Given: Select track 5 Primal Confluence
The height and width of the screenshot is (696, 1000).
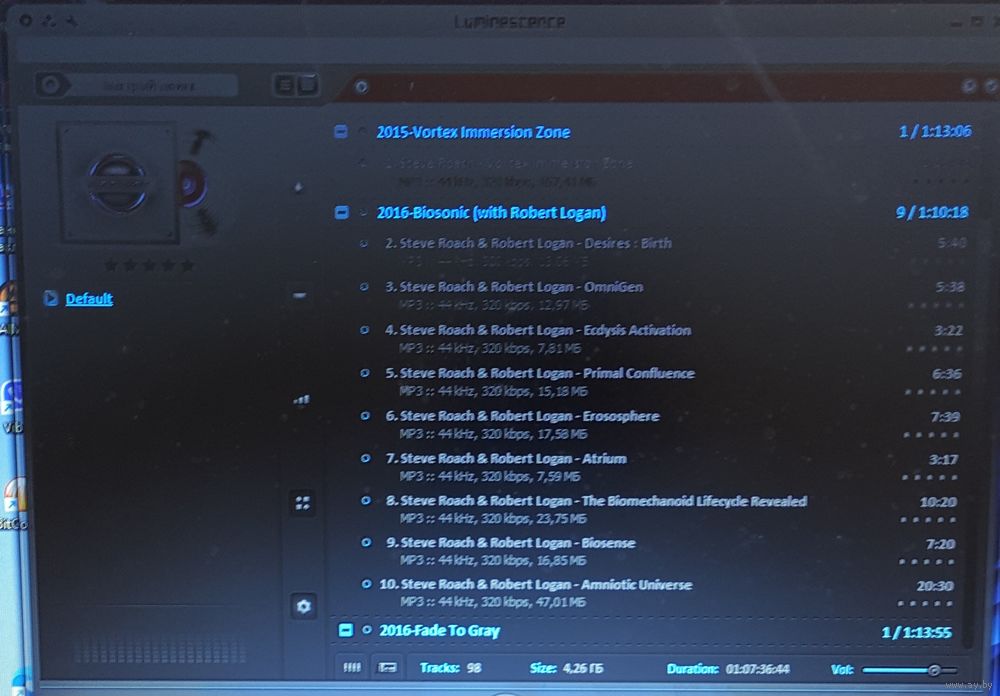Looking at the screenshot, I should coord(540,373).
